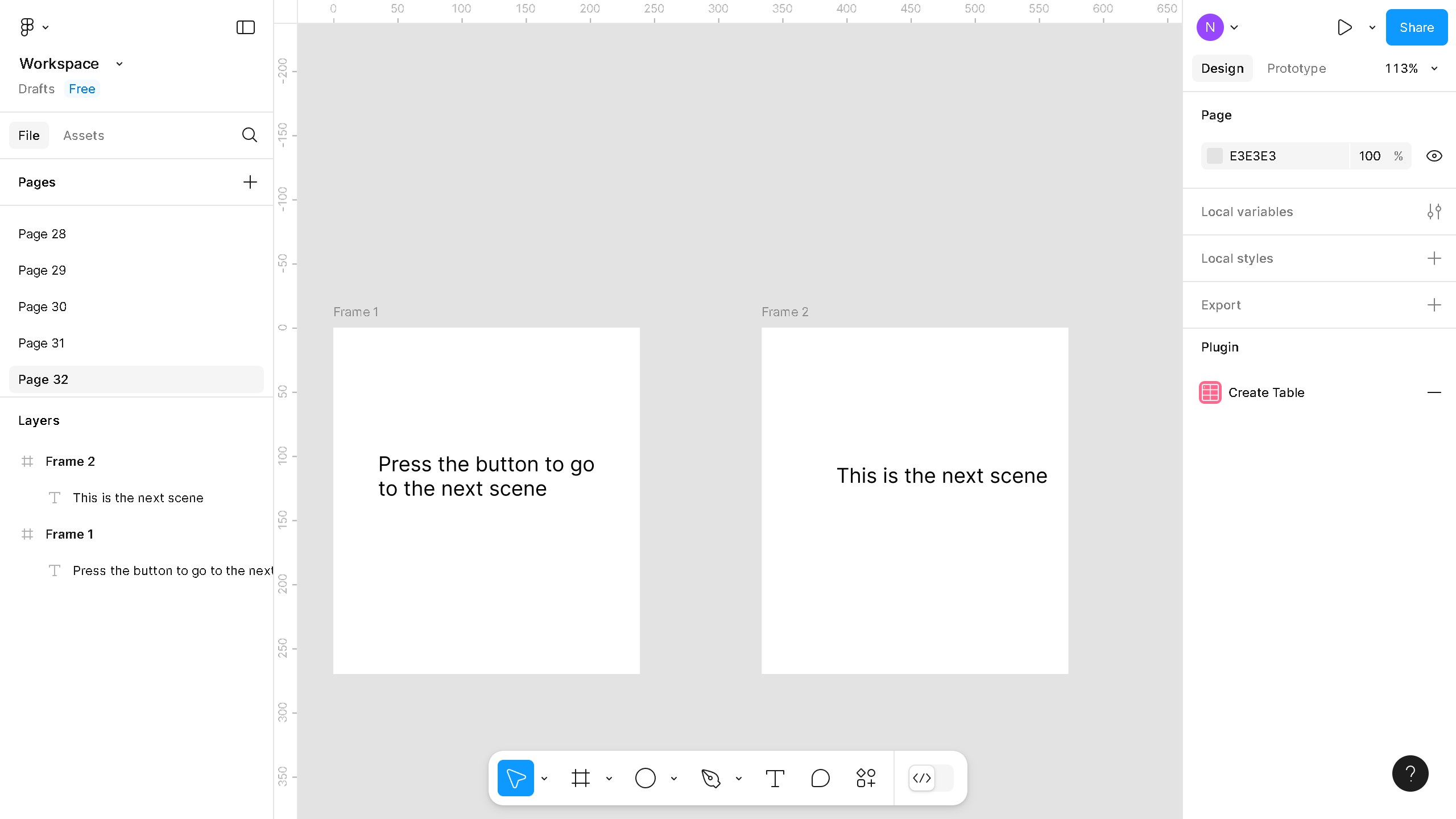
Task: Collapse the left sidebar panel
Action: pyautogui.click(x=245, y=27)
